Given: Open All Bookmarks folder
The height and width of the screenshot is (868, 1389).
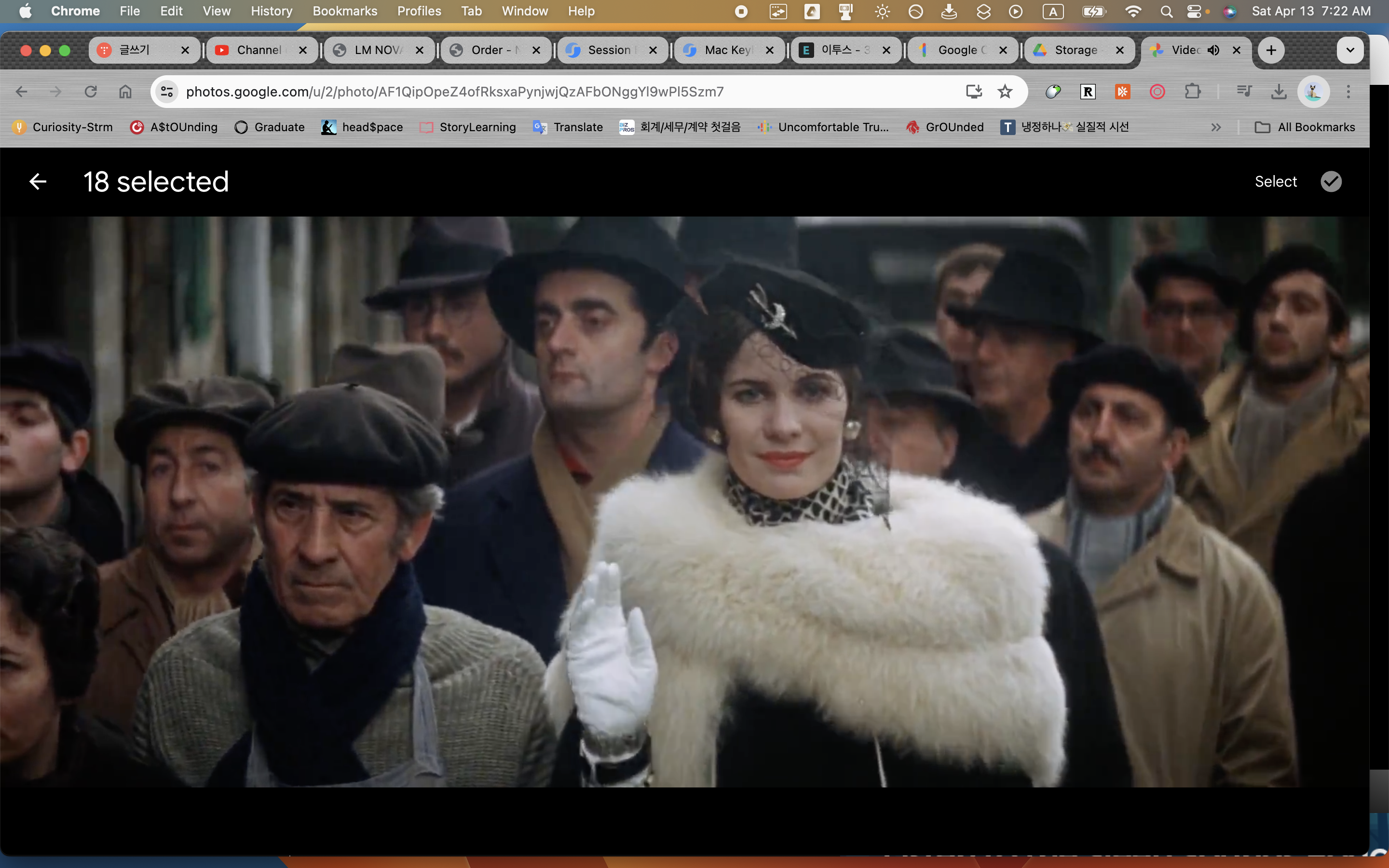Looking at the screenshot, I should coord(1305,127).
